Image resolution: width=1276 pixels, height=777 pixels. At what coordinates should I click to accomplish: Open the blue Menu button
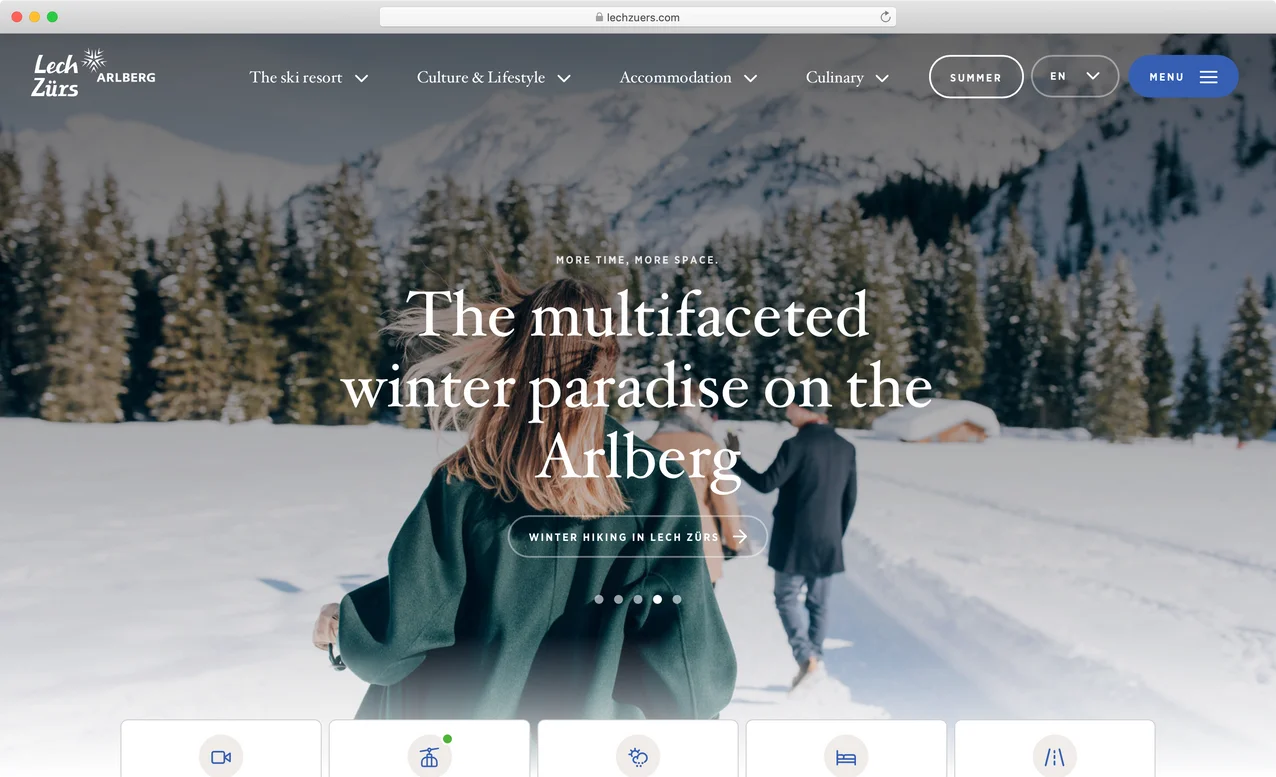click(1183, 77)
